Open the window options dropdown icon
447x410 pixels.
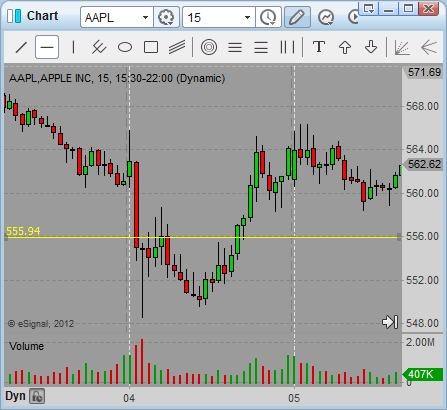(369, 8)
